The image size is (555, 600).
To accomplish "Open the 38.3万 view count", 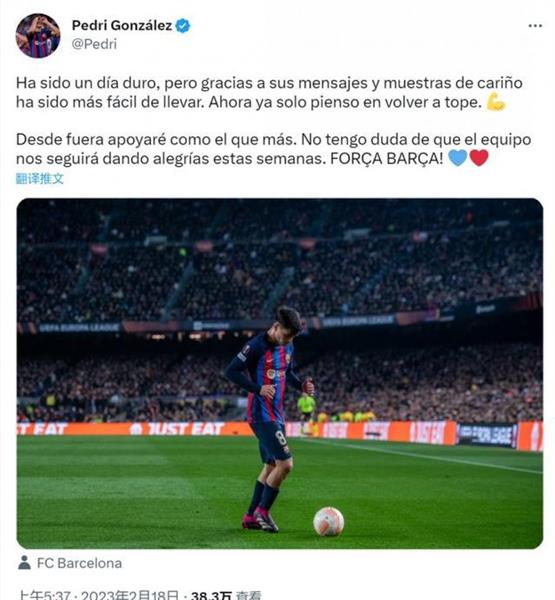I will click(211, 595).
